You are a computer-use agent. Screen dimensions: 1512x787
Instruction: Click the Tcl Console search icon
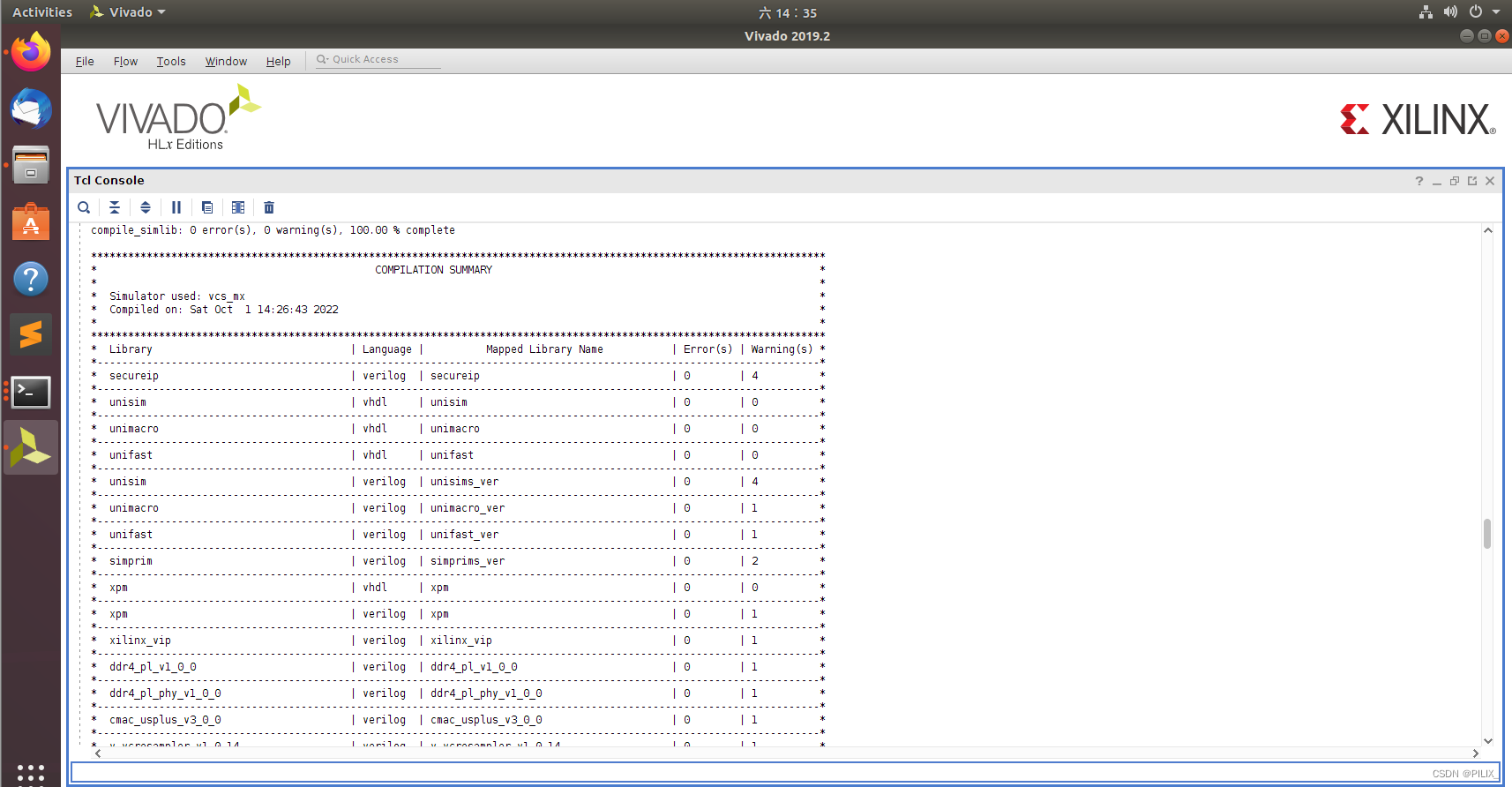tap(84, 207)
